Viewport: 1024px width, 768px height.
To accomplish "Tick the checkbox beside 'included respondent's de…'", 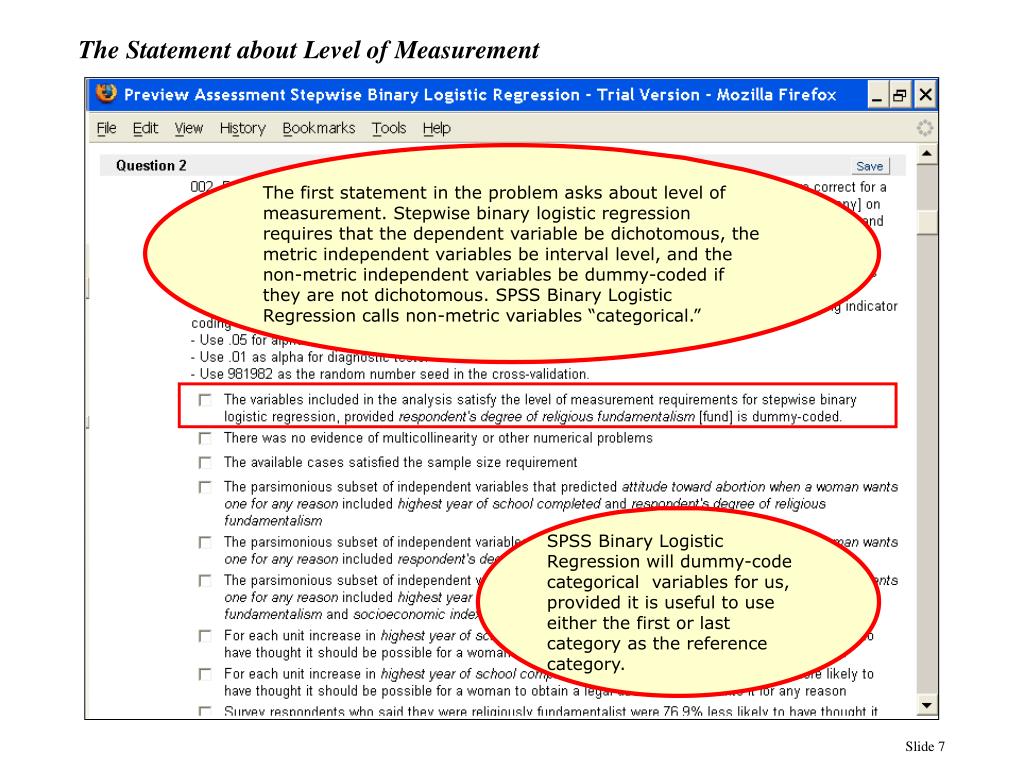I will tap(205, 543).
